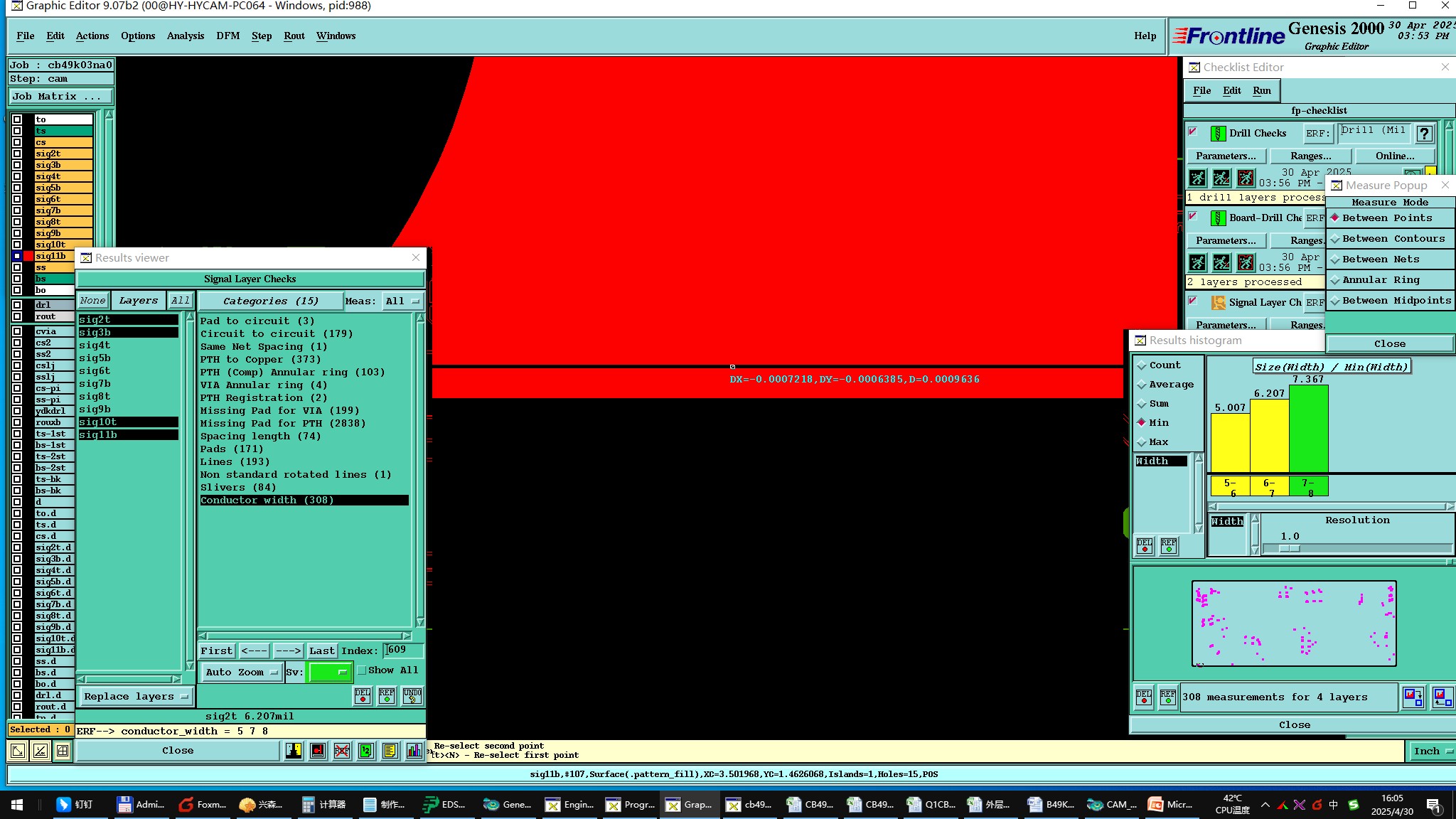Select the Between Contours measure mode

coord(1389,239)
